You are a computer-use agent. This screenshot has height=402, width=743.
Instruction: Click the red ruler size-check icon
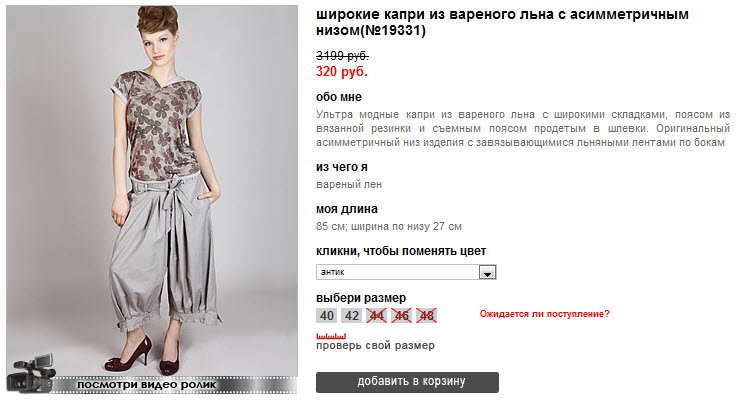[x=331, y=336]
